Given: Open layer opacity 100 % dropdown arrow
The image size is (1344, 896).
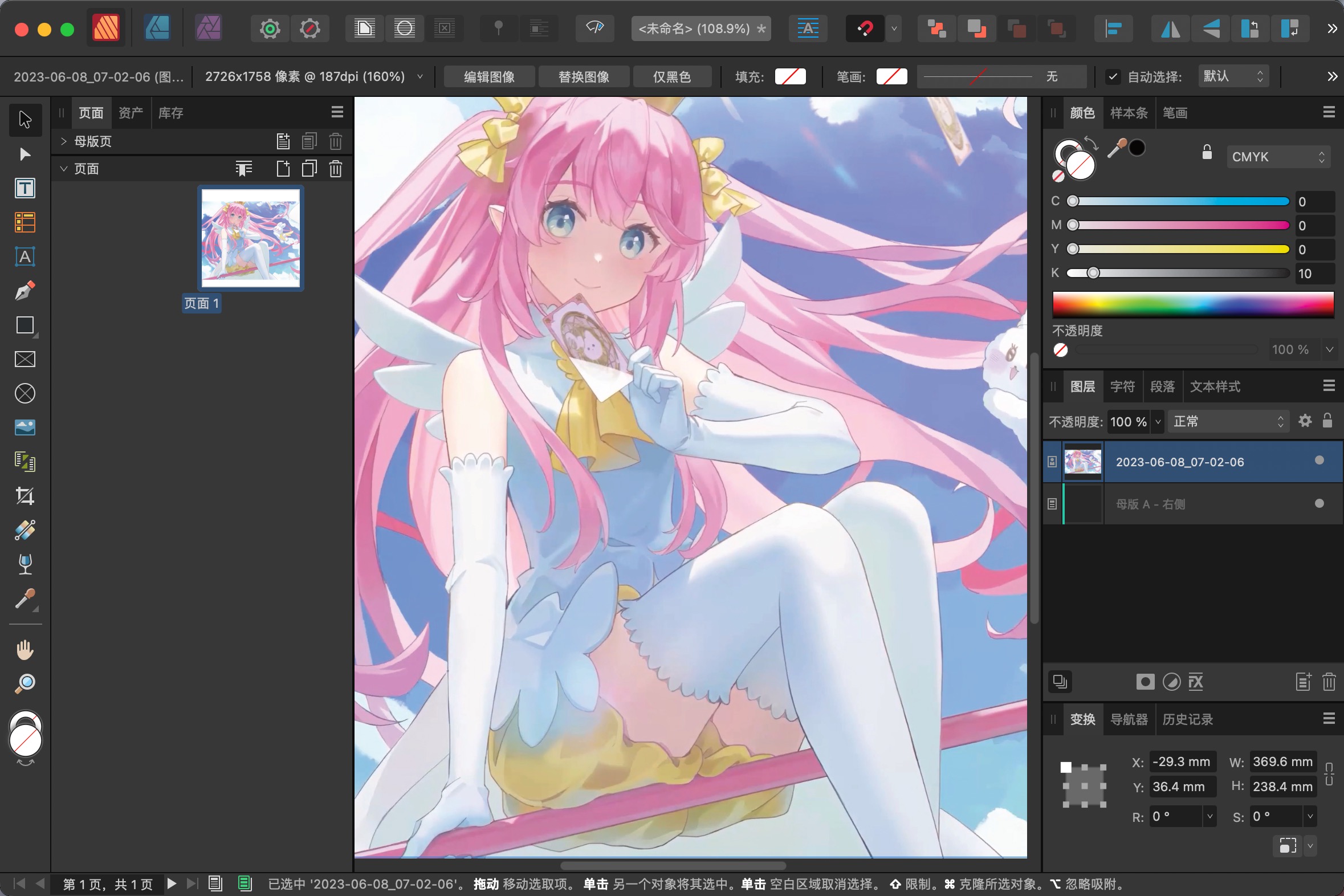Looking at the screenshot, I should 1158,422.
